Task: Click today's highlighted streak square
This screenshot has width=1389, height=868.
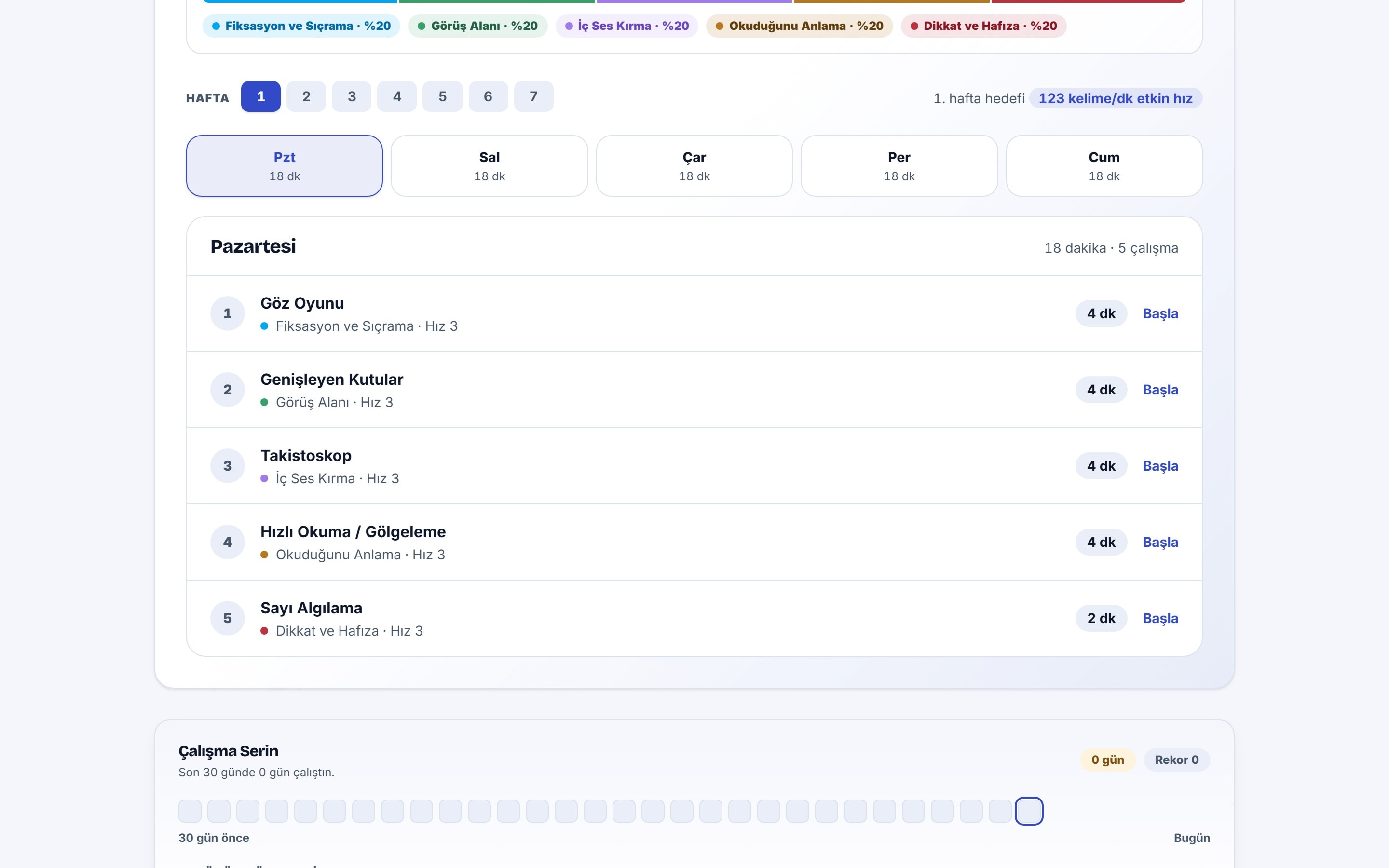Action: (1029, 811)
